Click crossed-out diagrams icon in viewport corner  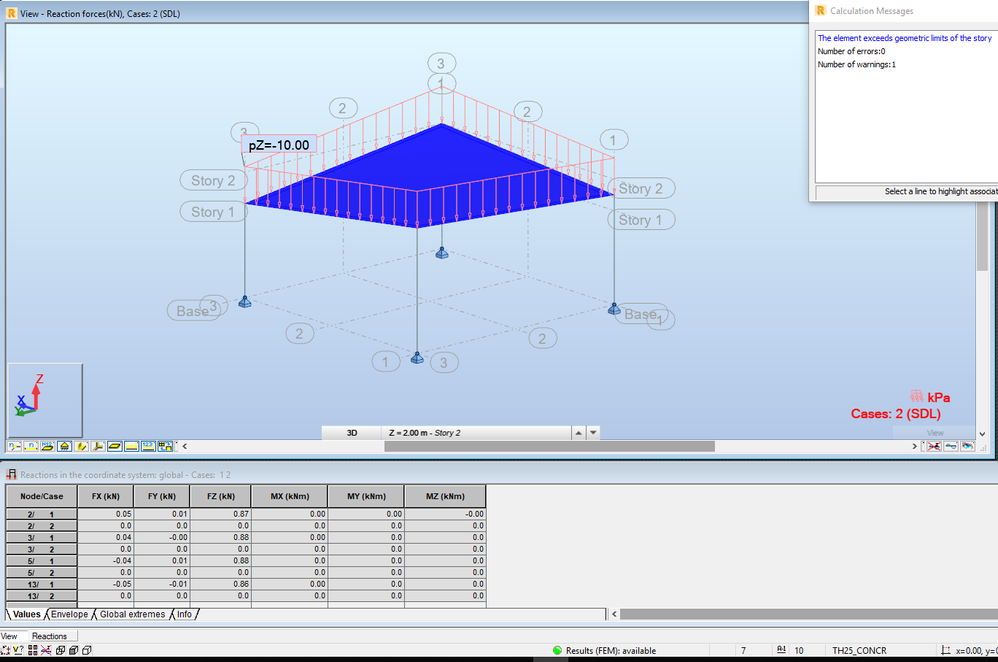pyautogui.click(x=934, y=446)
